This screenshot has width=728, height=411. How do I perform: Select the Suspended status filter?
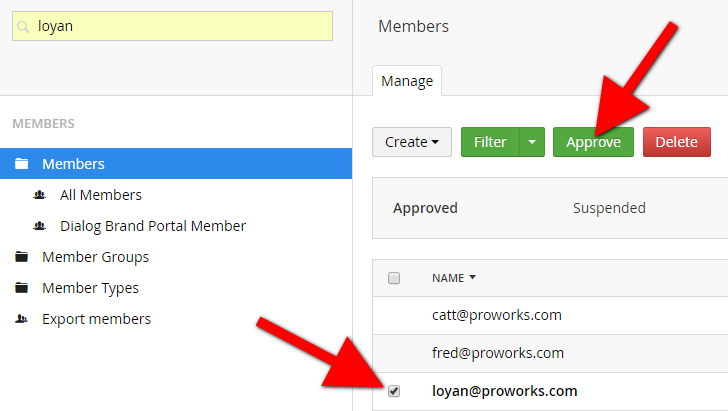608,208
